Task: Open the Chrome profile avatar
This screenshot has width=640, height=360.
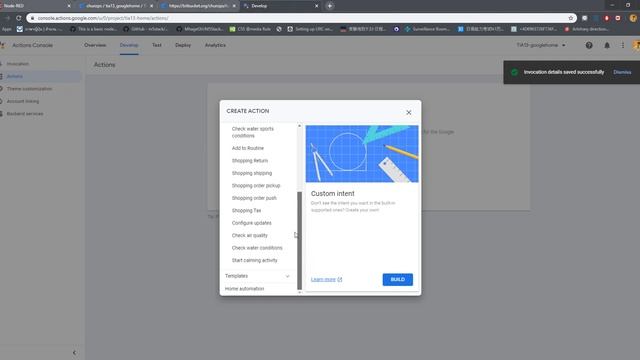Action: [x=633, y=18]
